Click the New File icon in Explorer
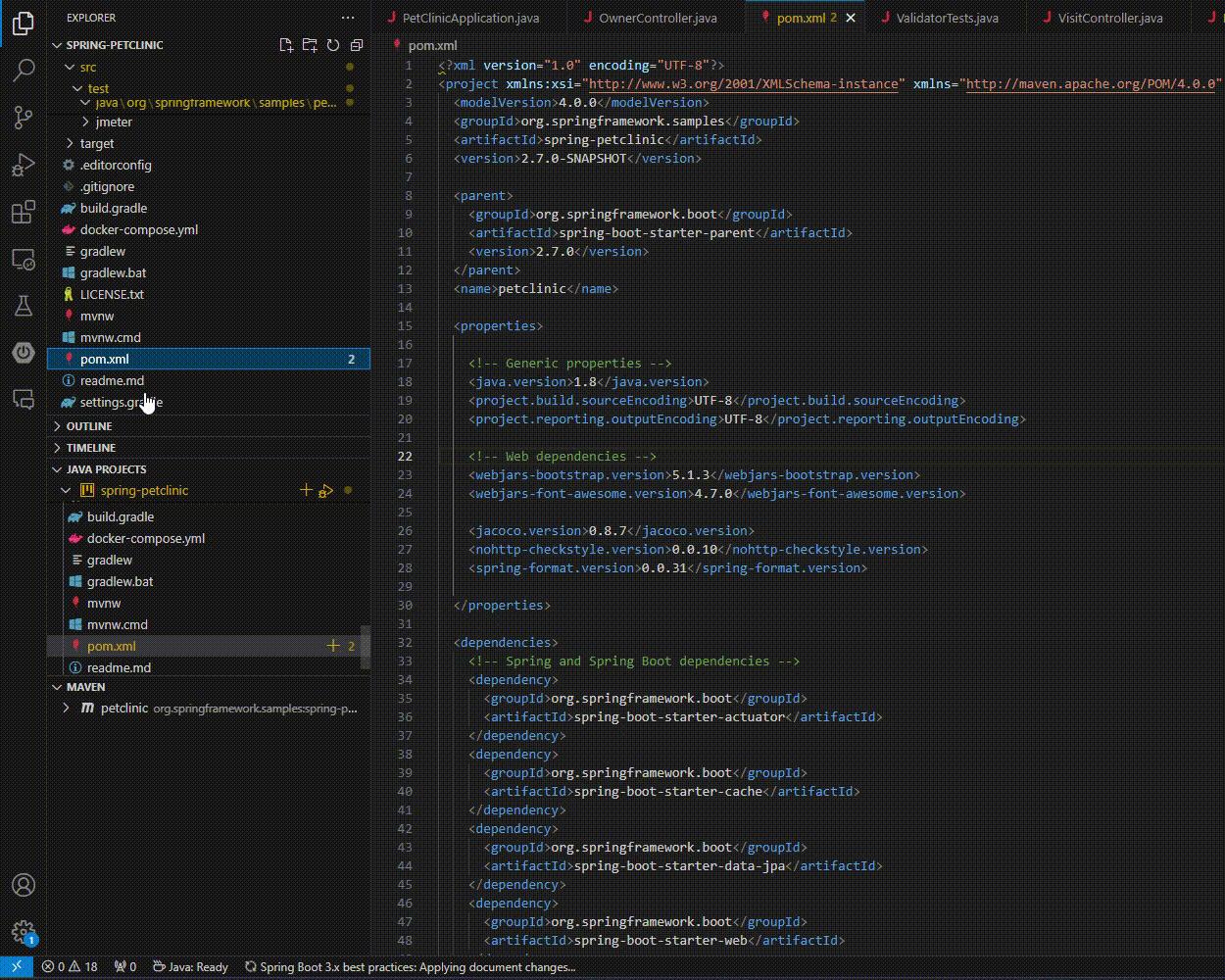 (x=286, y=44)
